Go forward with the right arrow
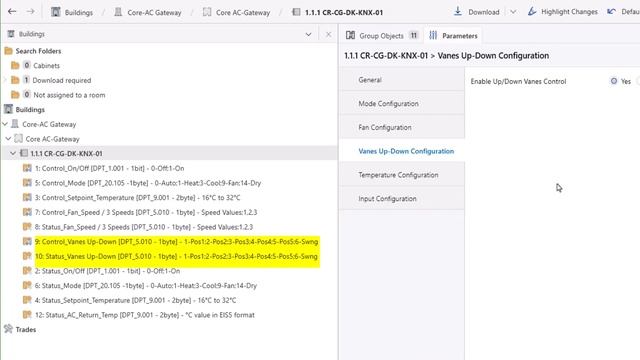The image size is (640, 360). pos(31,11)
